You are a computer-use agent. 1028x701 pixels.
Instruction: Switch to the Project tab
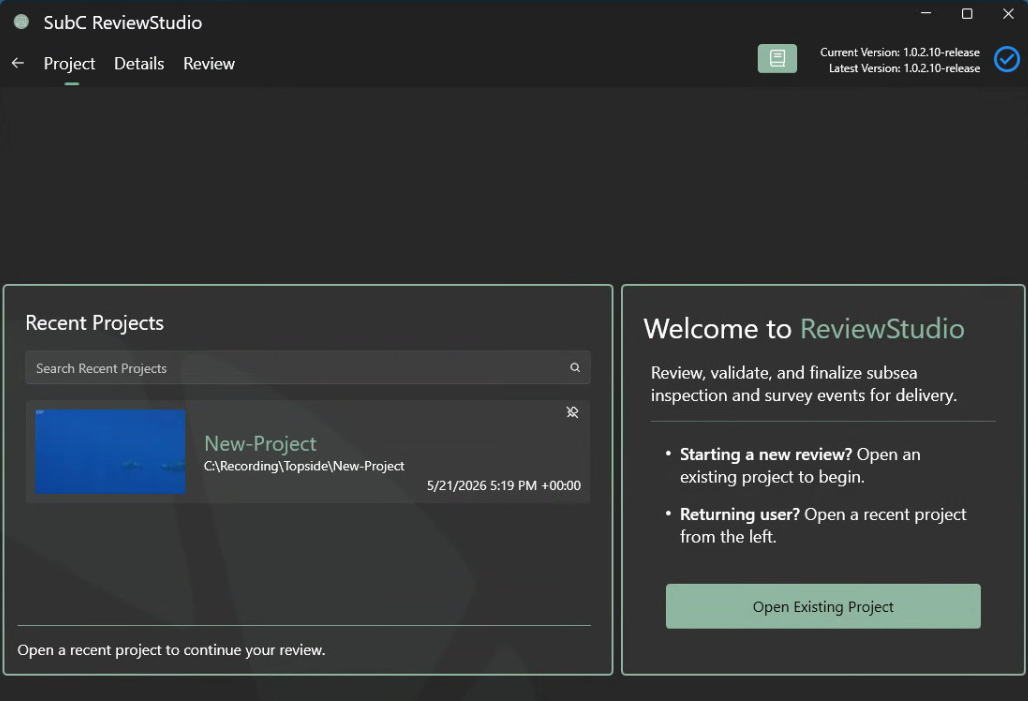pyautogui.click(x=69, y=64)
